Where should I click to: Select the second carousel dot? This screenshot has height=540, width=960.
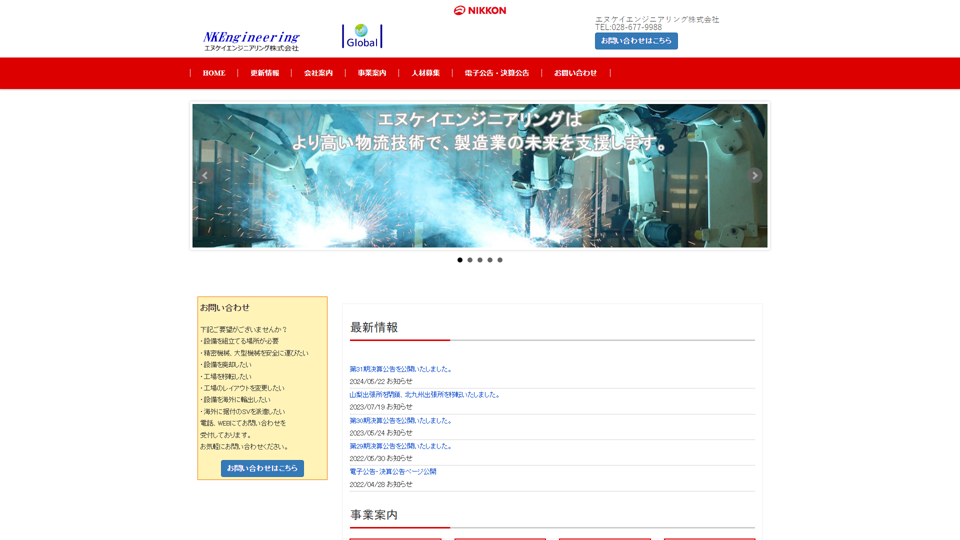(470, 260)
